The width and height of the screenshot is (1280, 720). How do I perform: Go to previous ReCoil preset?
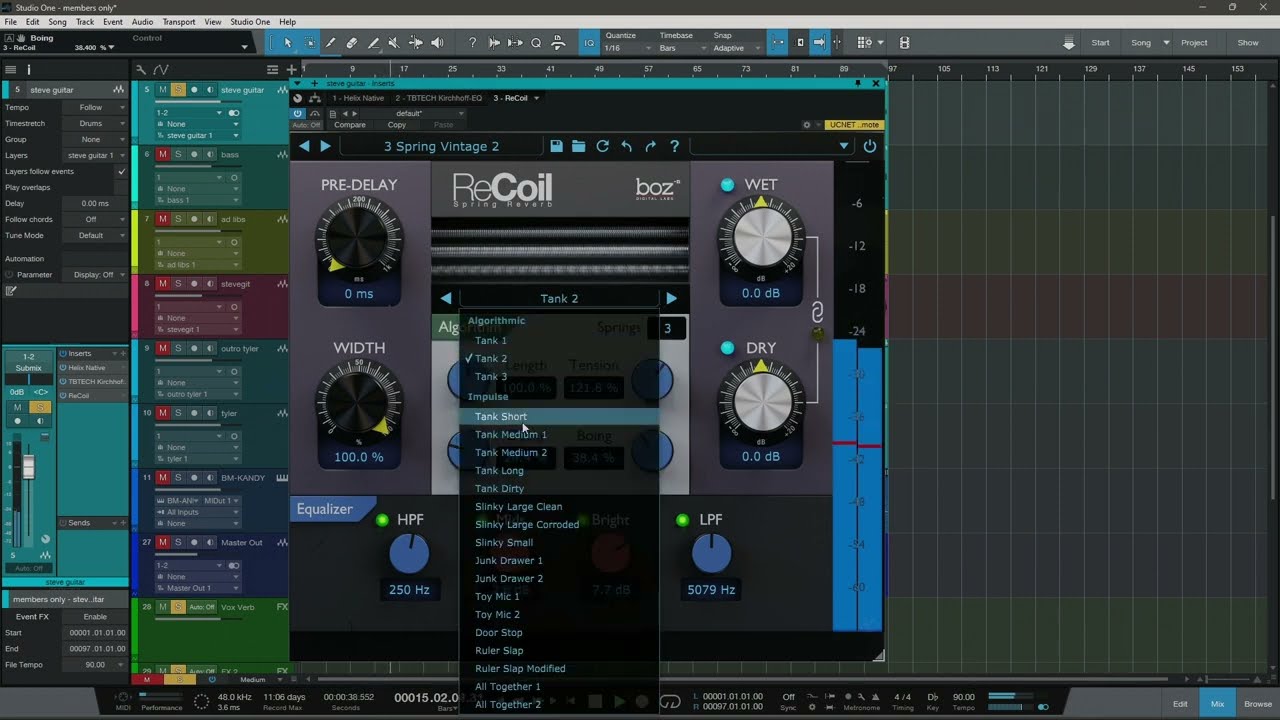click(305, 146)
